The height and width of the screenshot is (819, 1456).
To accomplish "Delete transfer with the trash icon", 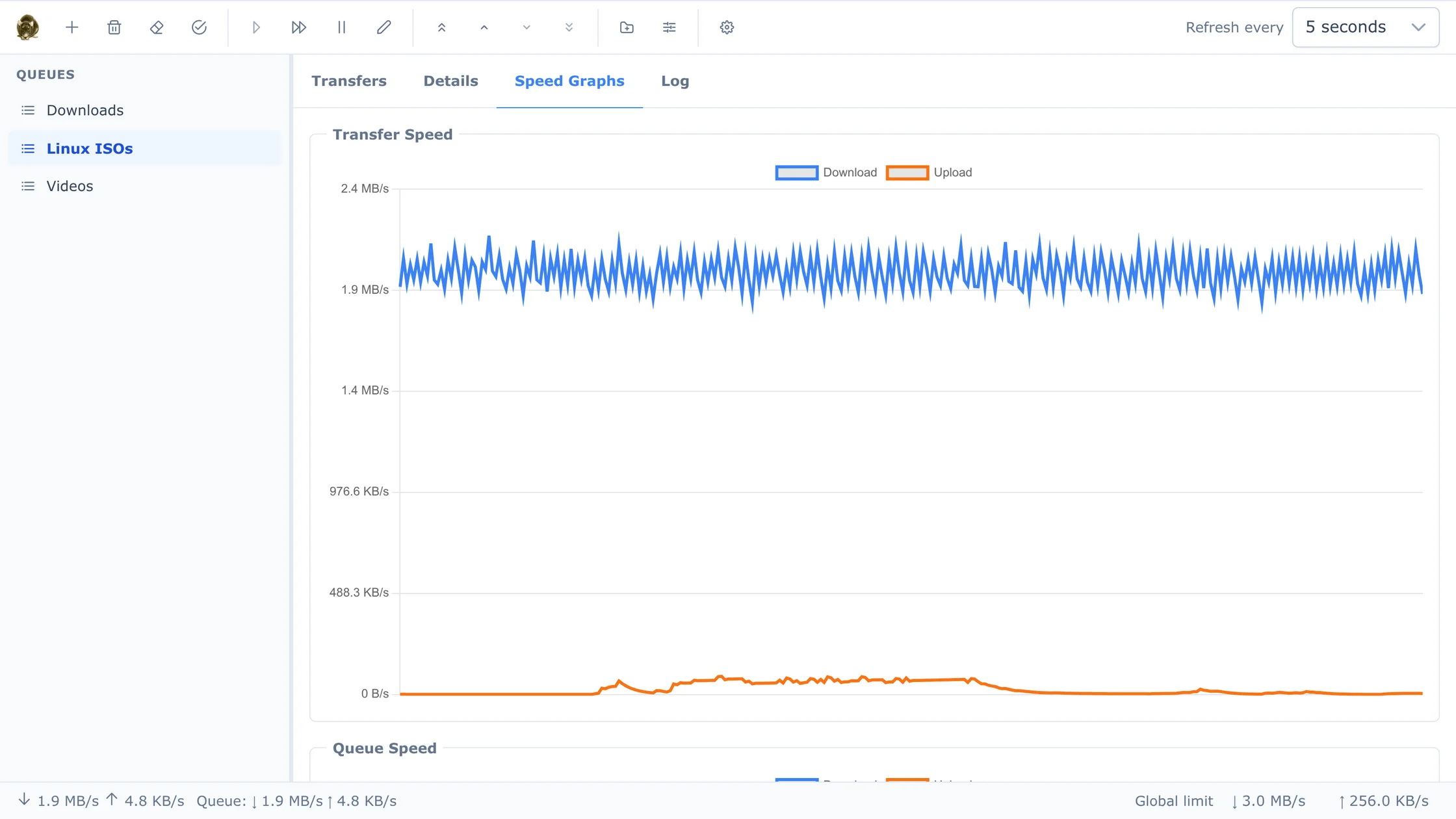I will click(x=114, y=27).
